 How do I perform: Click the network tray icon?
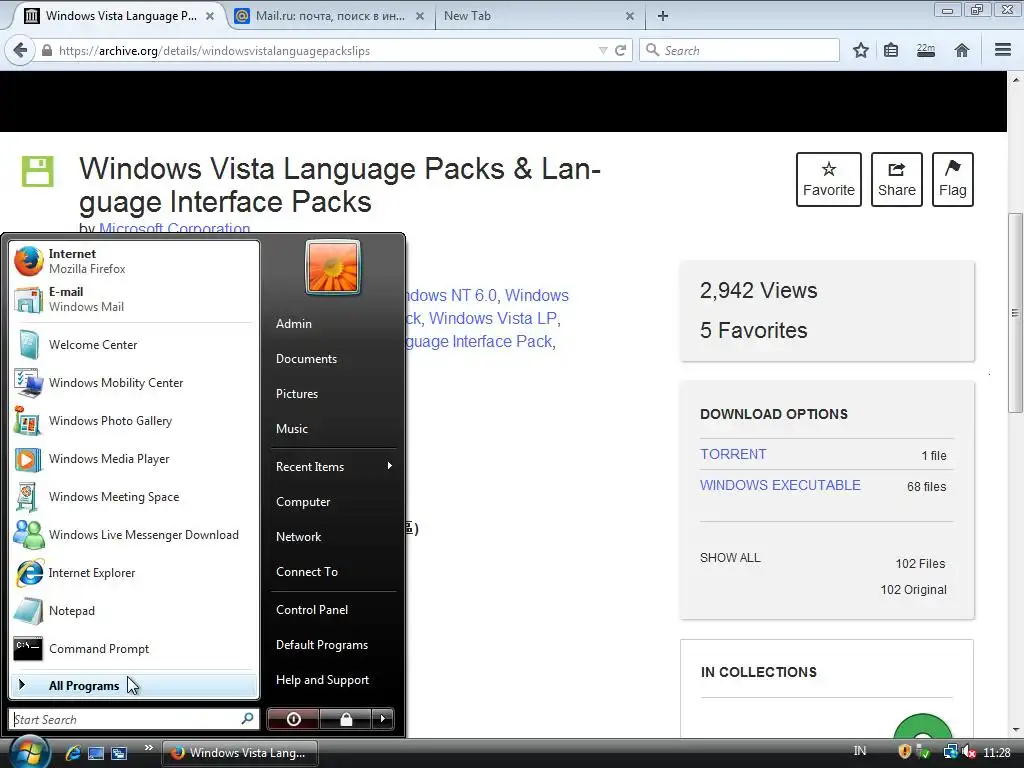950,753
